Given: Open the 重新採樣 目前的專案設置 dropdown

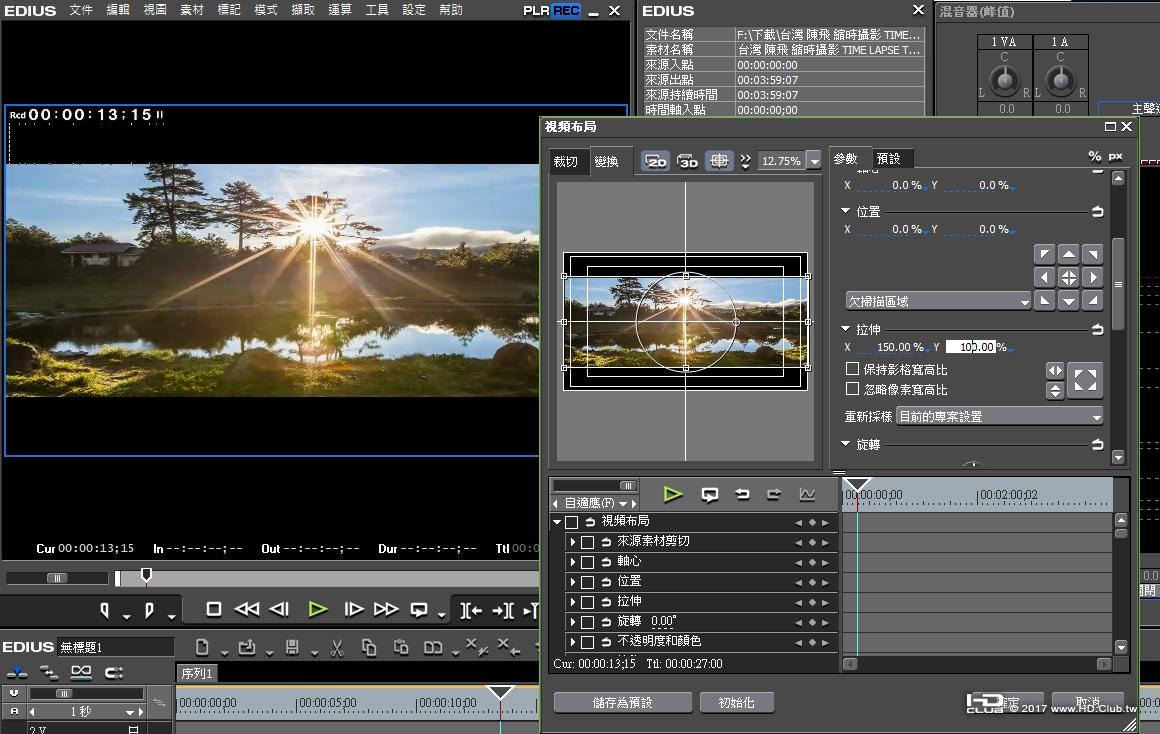Looking at the screenshot, I should click(999, 417).
